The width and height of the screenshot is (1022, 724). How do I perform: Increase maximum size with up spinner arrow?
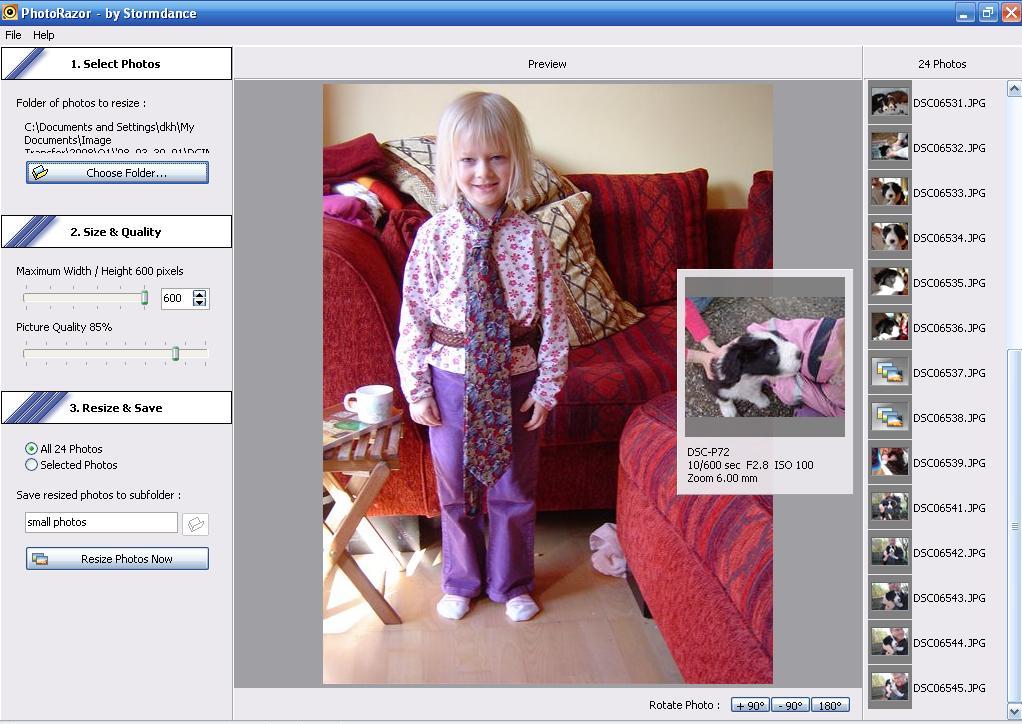point(200,294)
